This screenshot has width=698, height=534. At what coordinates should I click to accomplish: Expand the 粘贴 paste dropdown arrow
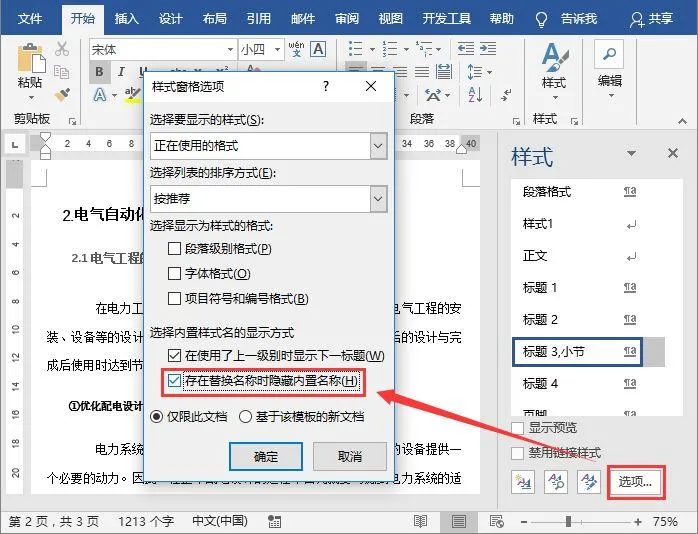[x=31, y=97]
